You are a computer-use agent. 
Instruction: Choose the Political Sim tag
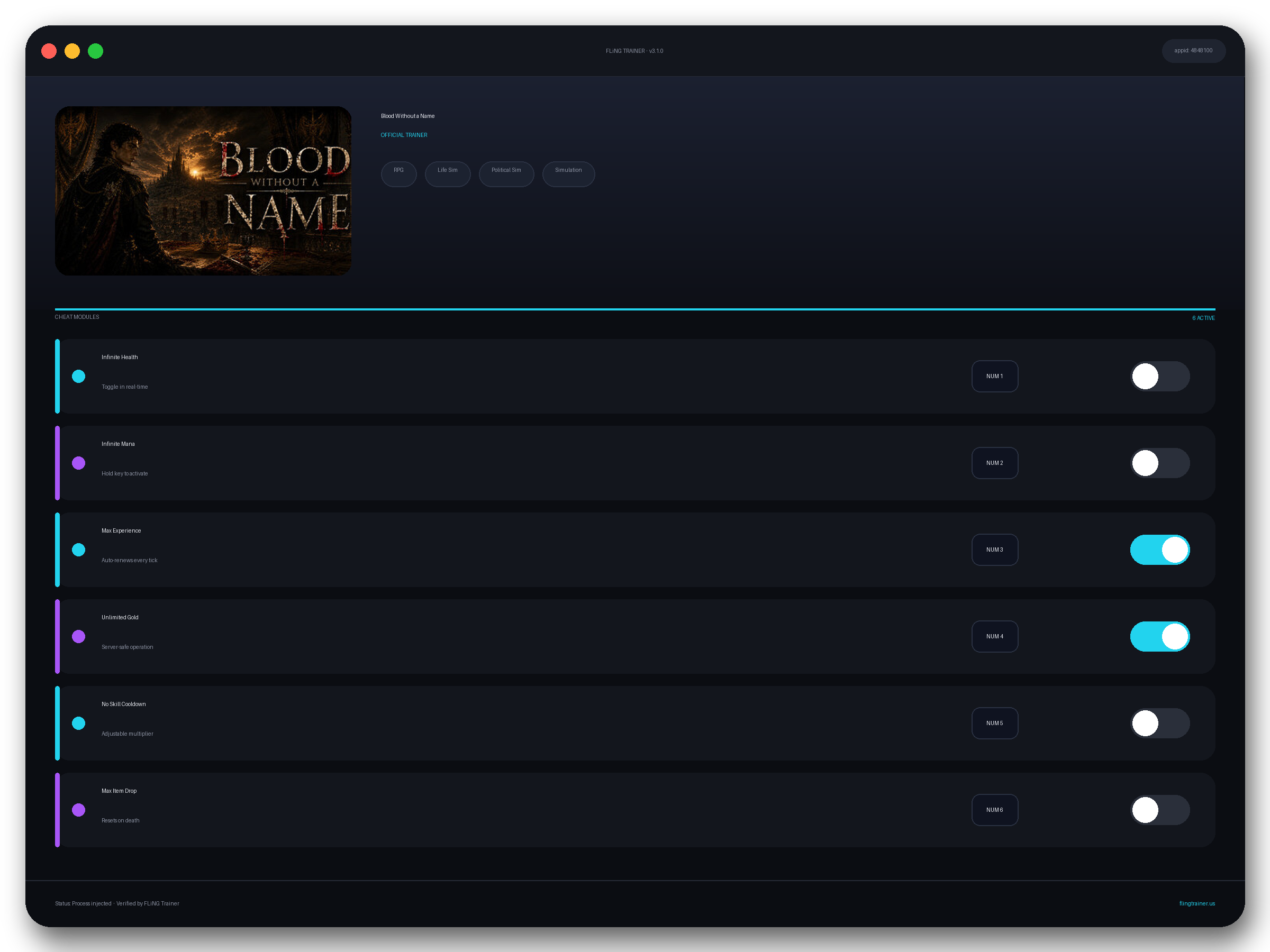coord(506,174)
